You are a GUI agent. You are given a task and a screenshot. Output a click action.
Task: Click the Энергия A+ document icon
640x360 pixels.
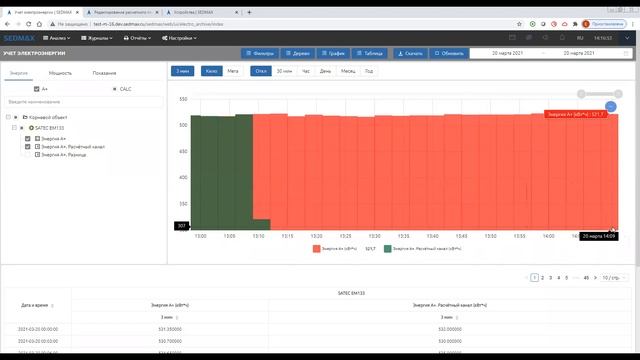point(38,139)
